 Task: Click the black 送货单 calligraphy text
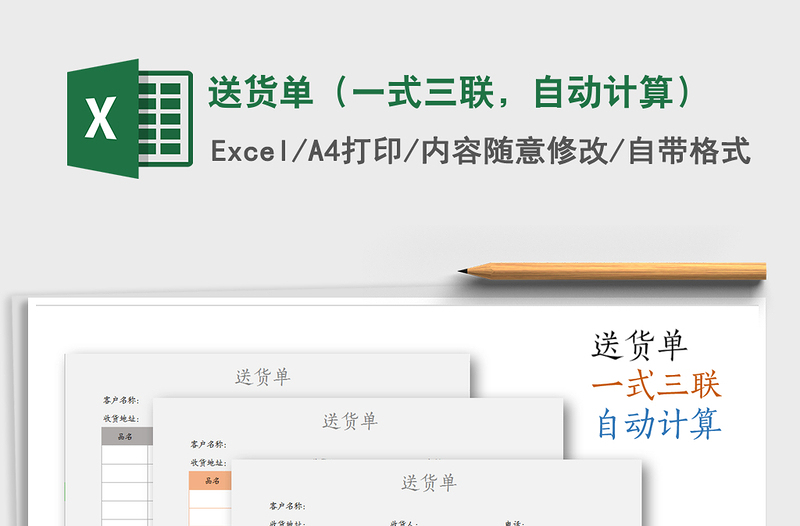639,345
